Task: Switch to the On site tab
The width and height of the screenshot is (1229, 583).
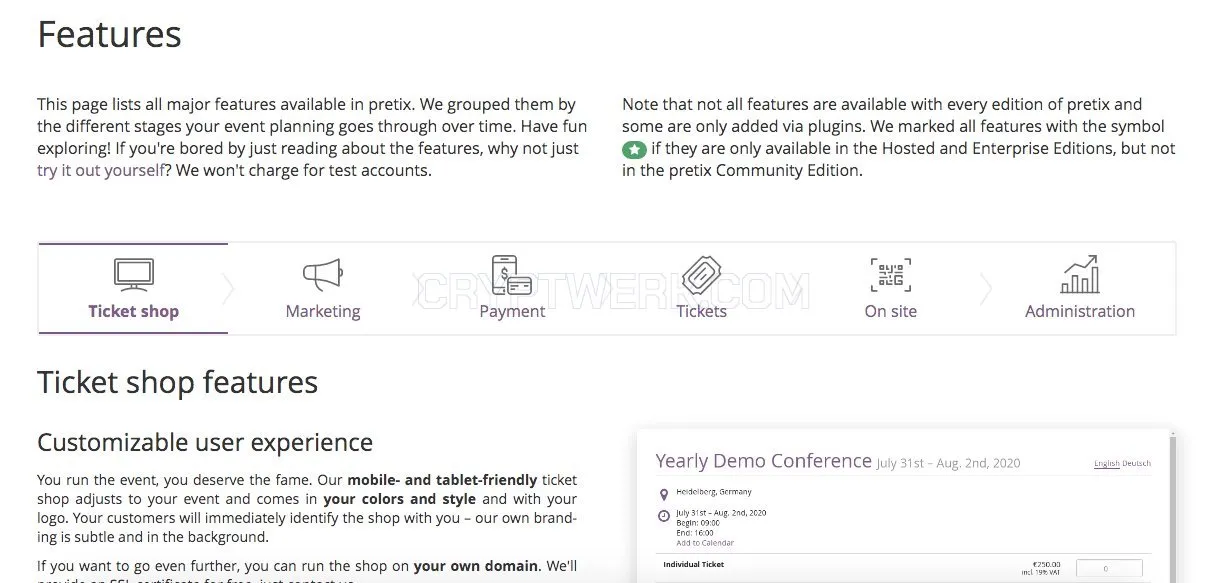Action: click(x=890, y=288)
